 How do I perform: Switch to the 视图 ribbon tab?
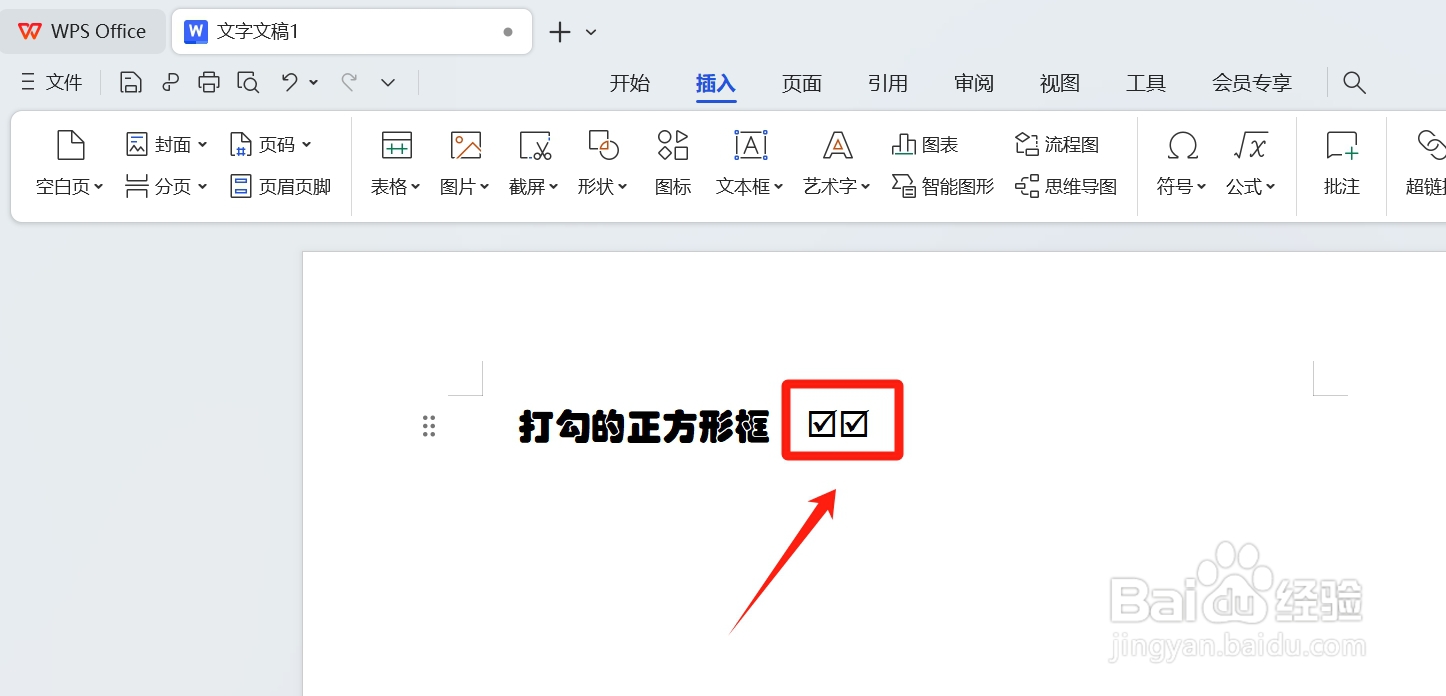1058,84
